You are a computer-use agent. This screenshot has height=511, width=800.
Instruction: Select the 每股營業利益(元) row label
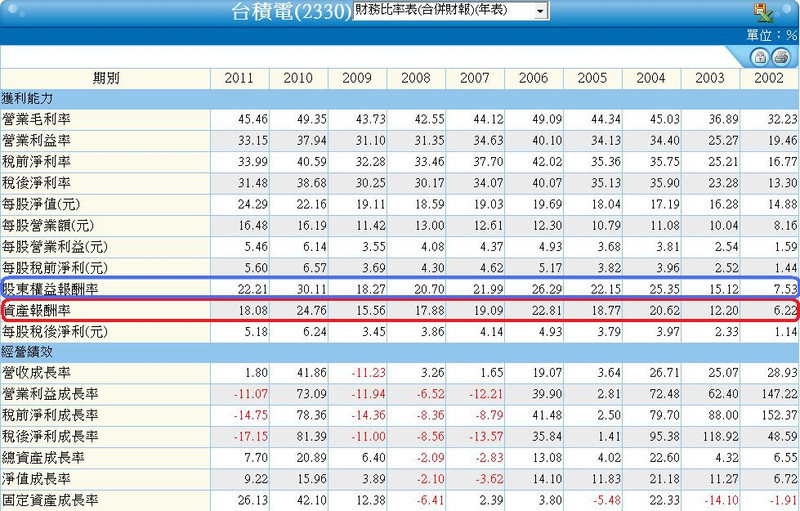[55, 247]
